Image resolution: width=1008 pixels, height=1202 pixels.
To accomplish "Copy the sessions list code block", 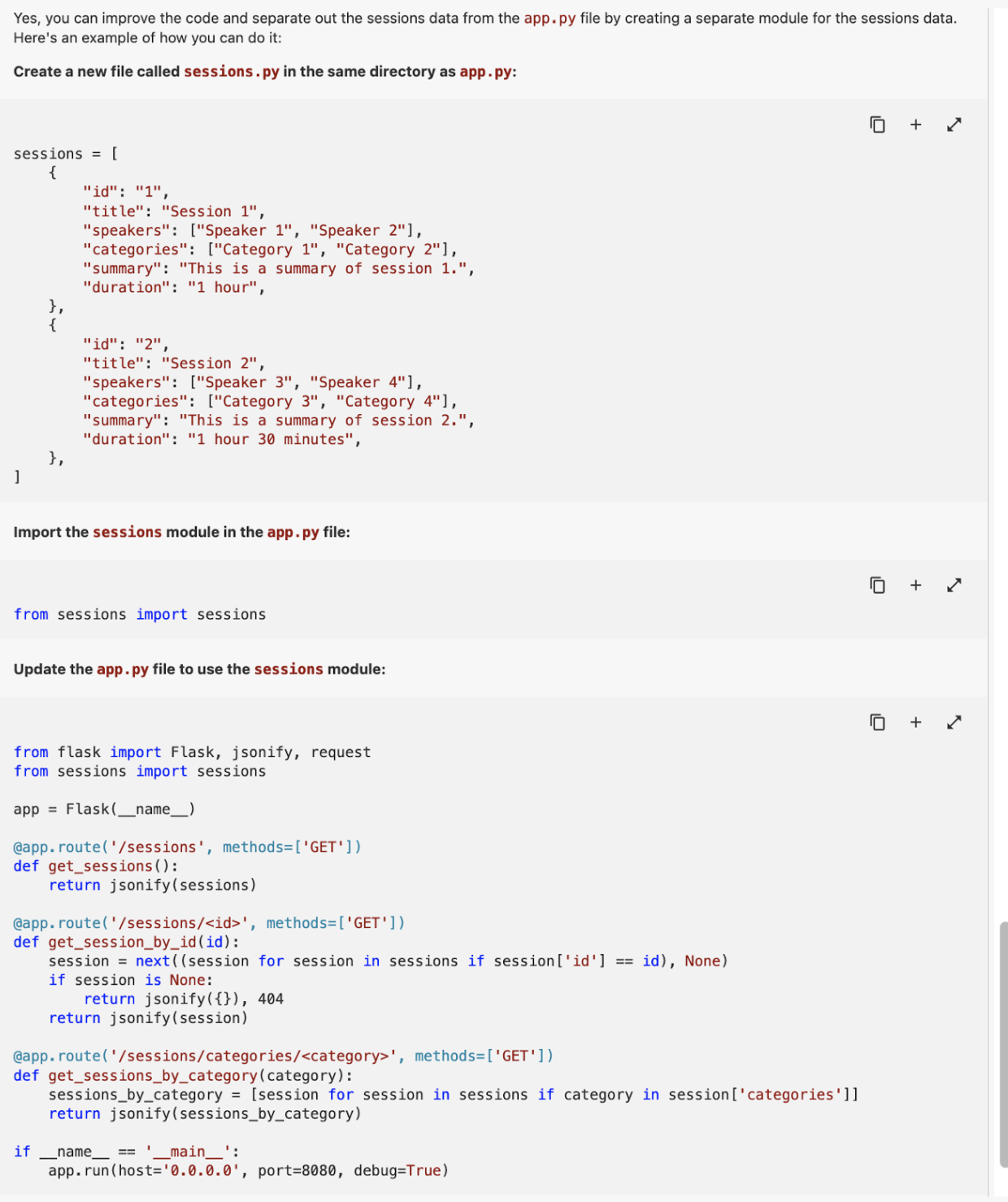I will [877, 124].
